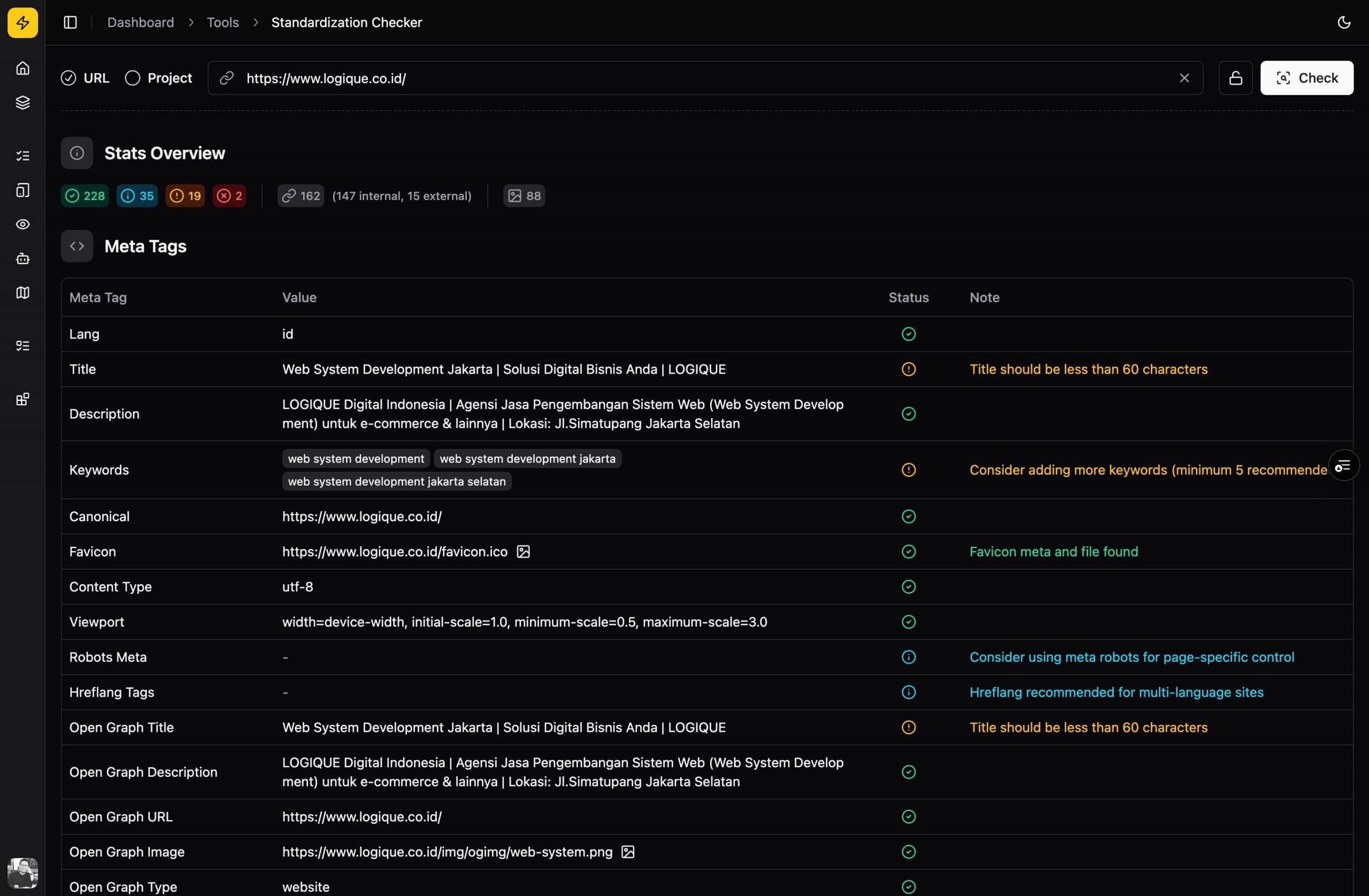Toggle the sidebar panel icon
The image size is (1369, 896).
click(x=70, y=22)
